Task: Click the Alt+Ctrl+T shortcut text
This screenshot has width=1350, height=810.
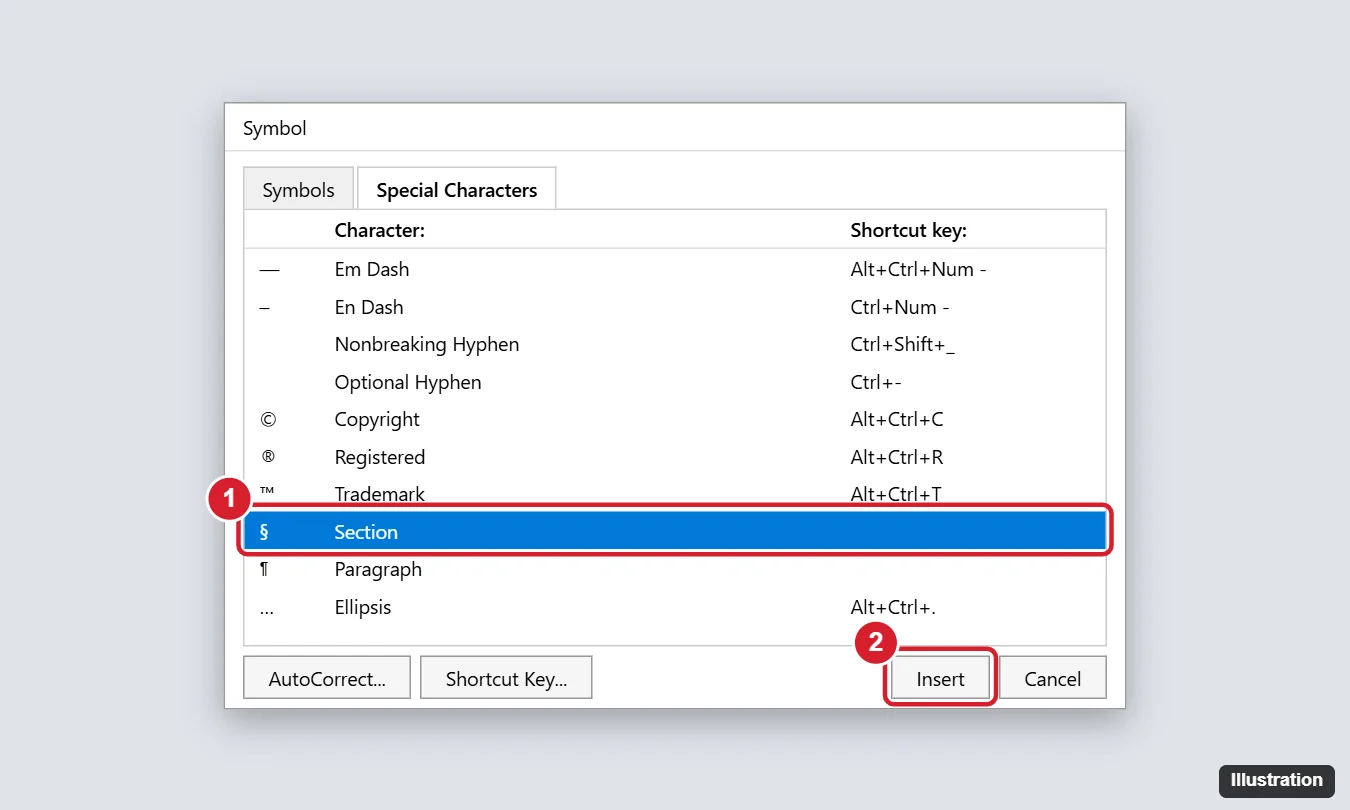Action: [x=896, y=495]
